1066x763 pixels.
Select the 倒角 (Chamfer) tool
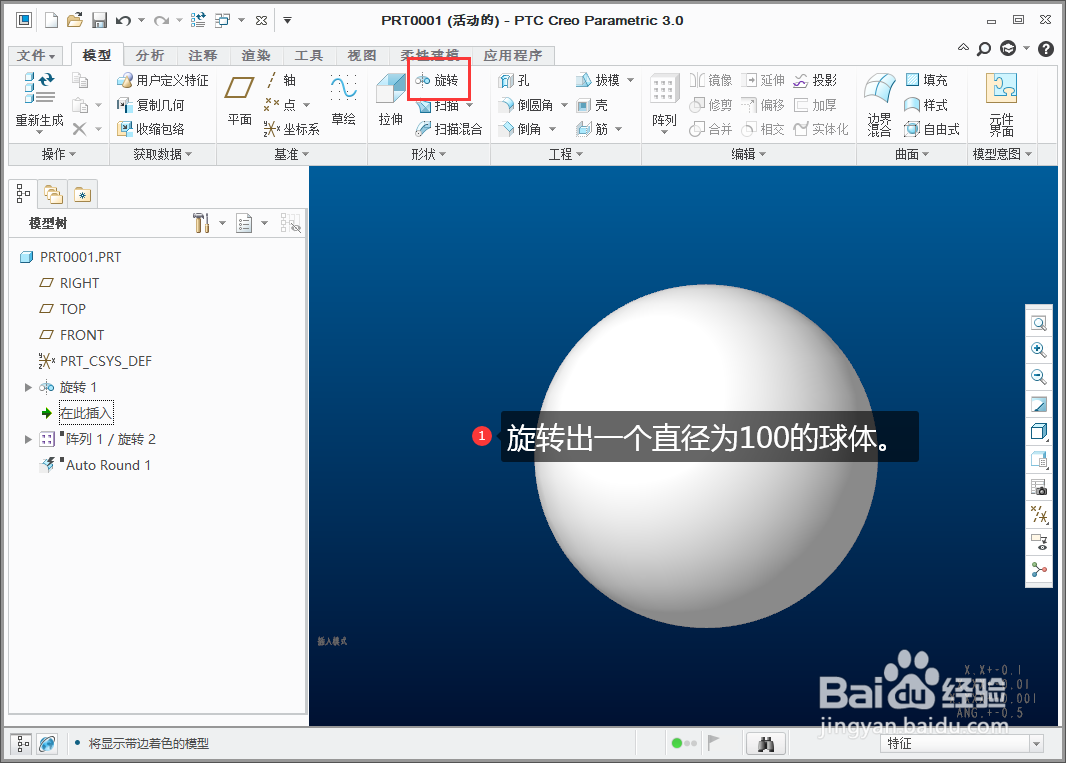pyautogui.click(x=520, y=129)
